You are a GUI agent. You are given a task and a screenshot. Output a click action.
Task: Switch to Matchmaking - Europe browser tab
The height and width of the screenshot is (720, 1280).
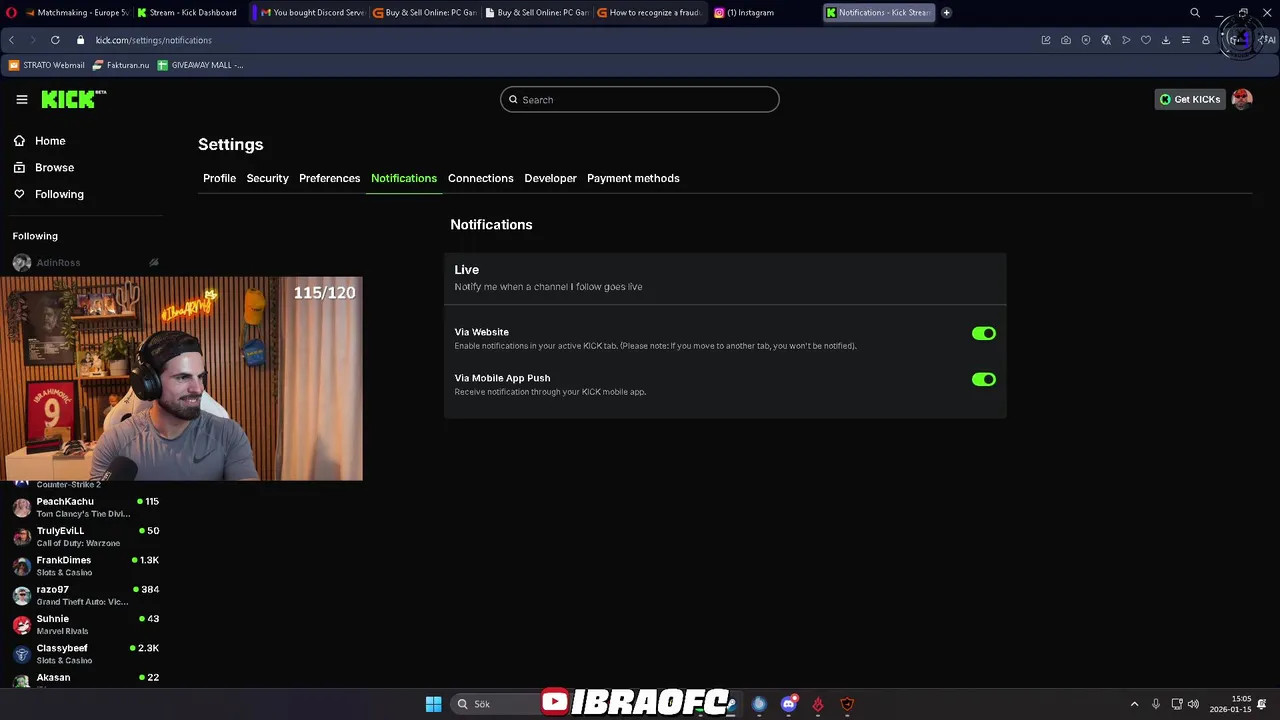[77, 13]
